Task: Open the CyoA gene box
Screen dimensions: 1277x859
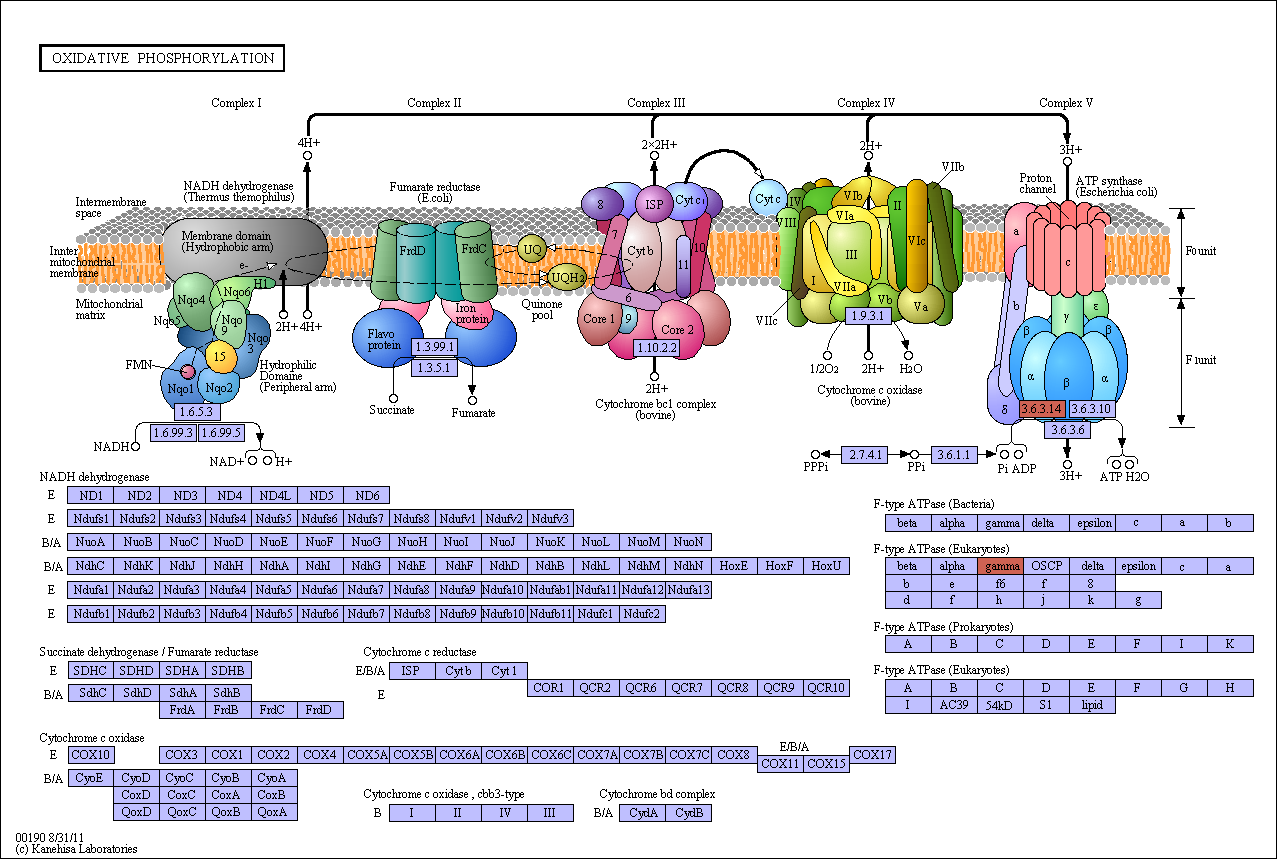Action: click(x=275, y=778)
